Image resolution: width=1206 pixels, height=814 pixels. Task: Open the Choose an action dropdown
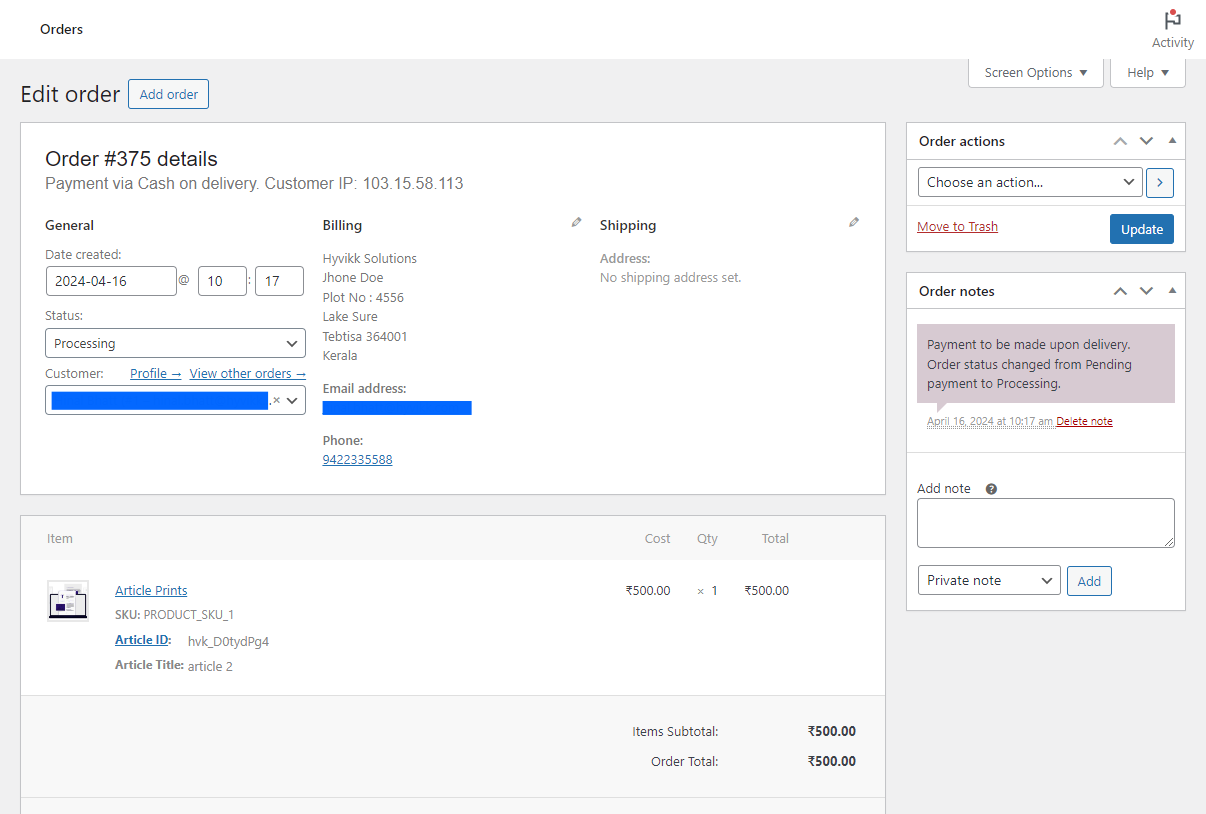[1029, 182]
